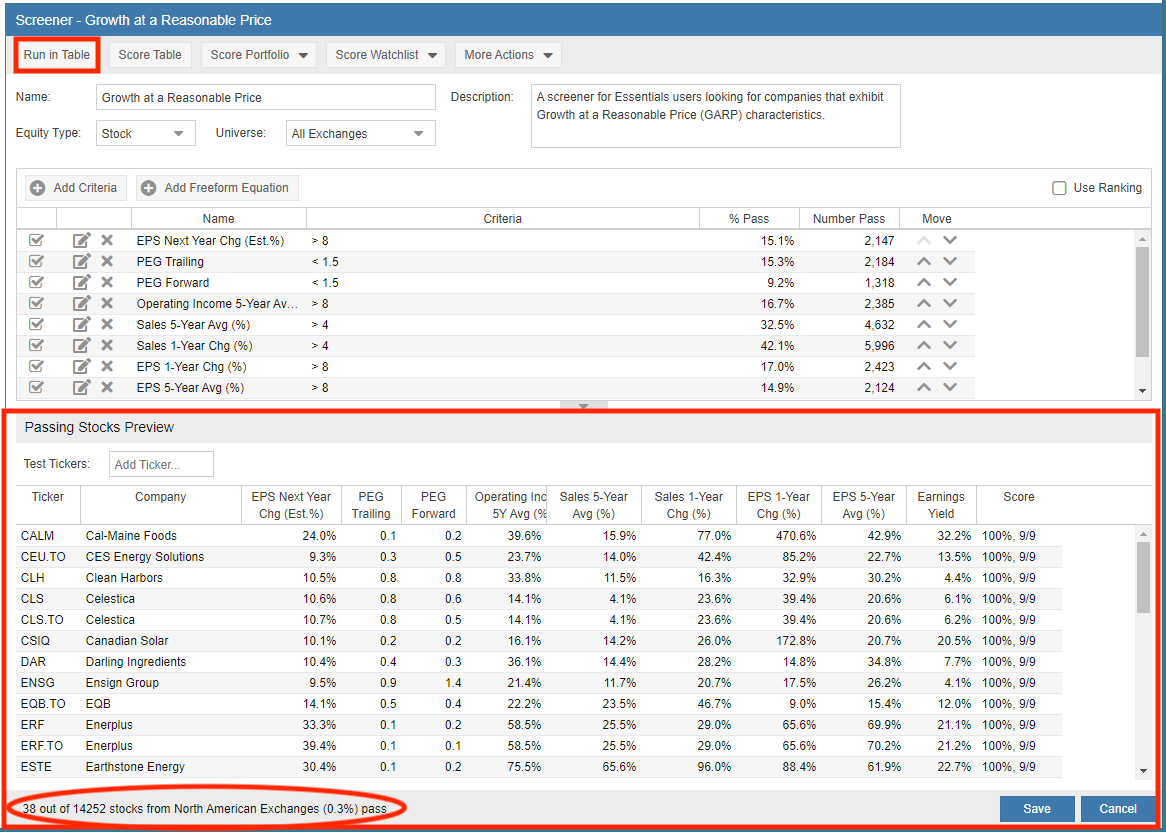Save the screener
Viewport: 1166px width, 832px height.
click(1037, 808)
